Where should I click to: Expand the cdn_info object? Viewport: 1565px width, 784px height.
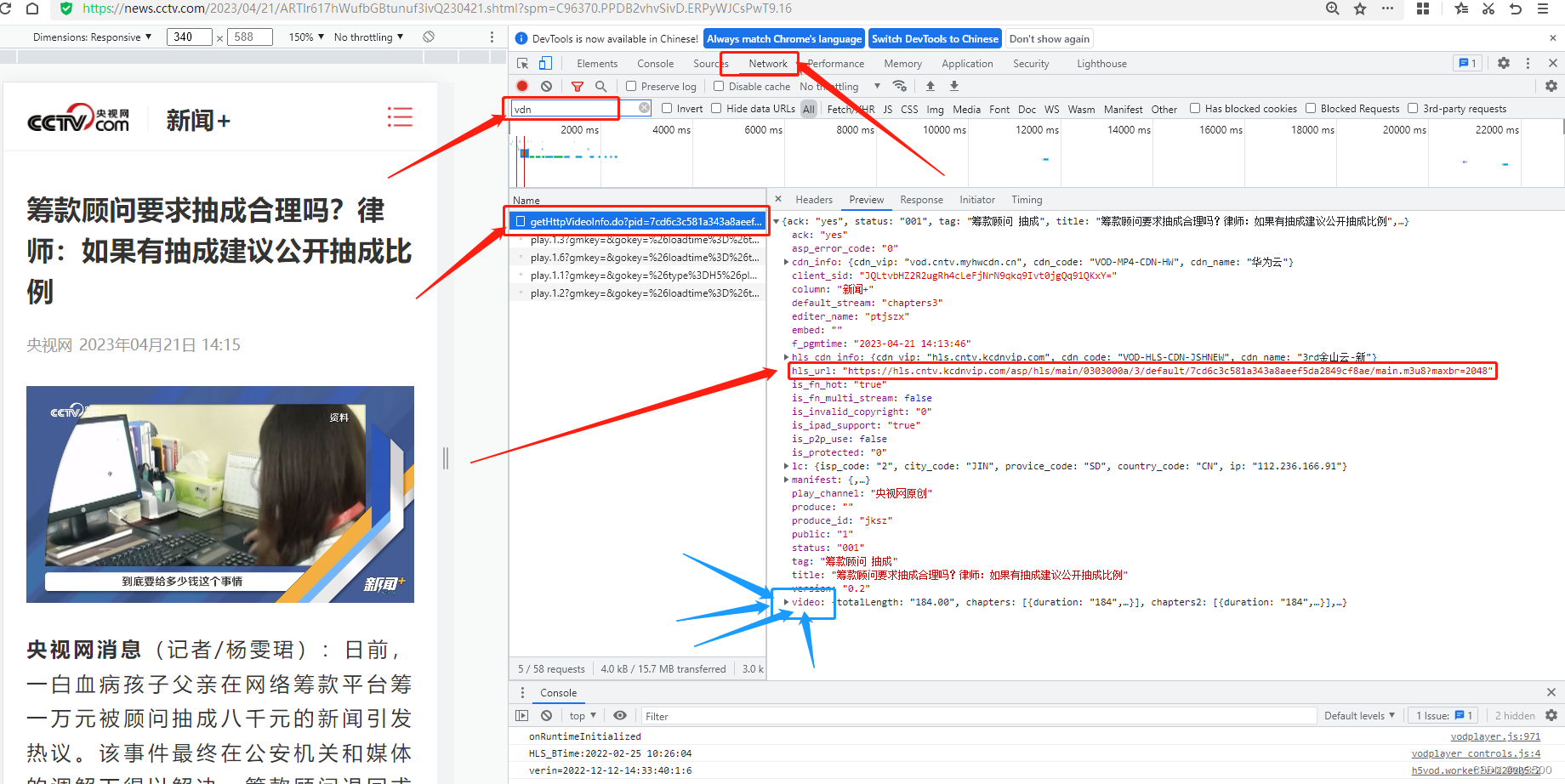tap(786, 262)
